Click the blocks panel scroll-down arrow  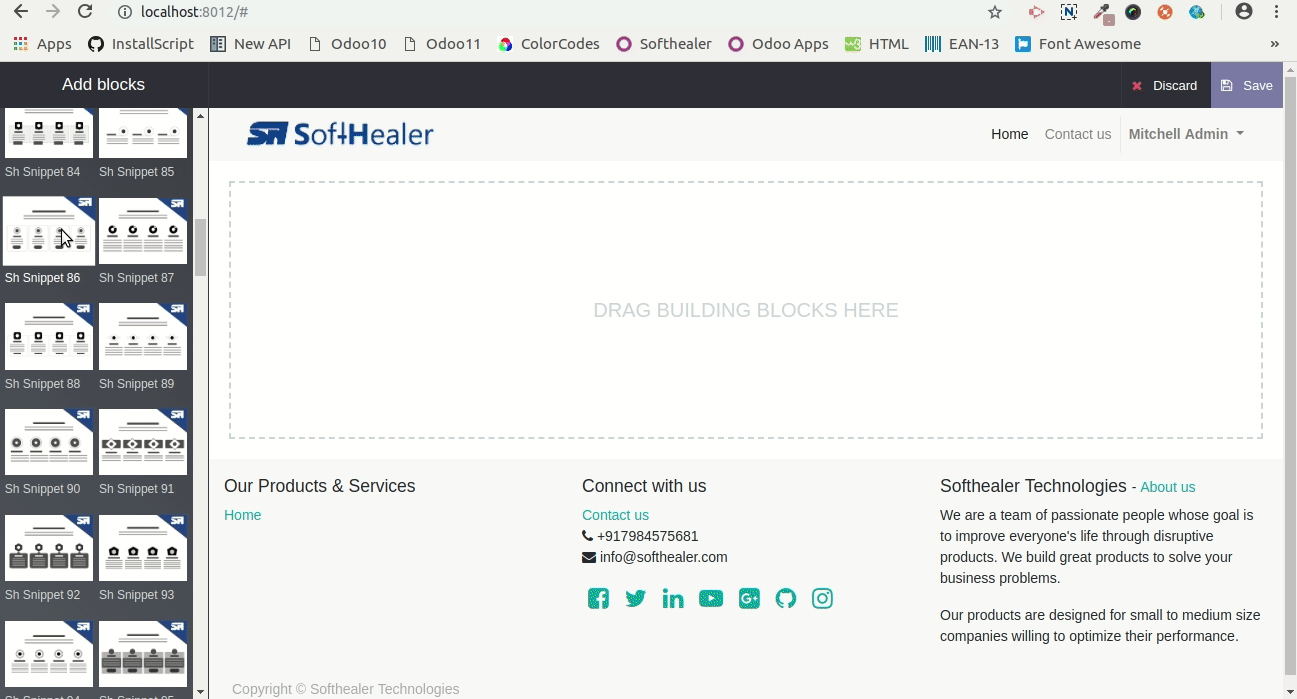pyautogui.click(x=200, y=691)
